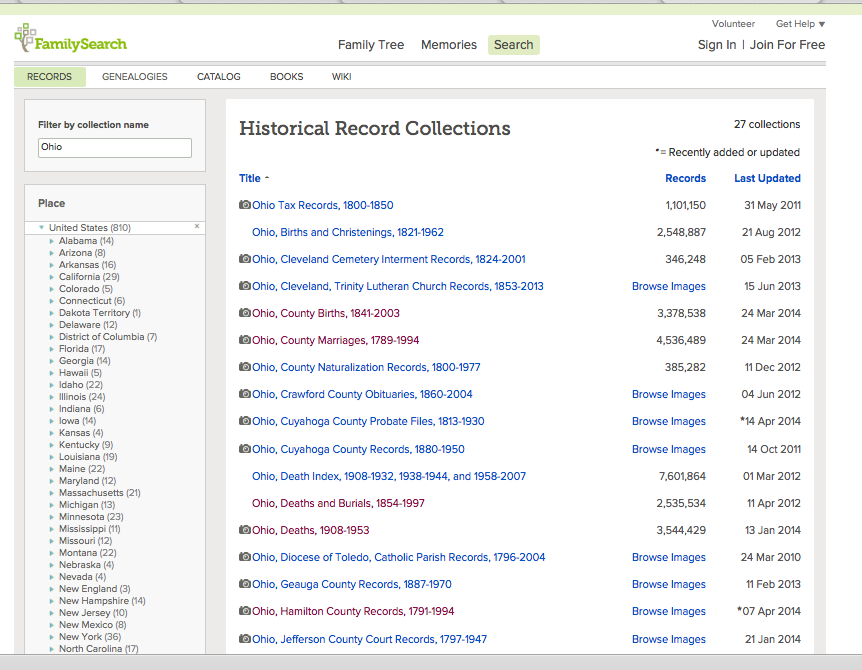862x670 pixels.
Task: Click camera icon beside Jefferson County Court Records
Action: (x=245, y=639)
